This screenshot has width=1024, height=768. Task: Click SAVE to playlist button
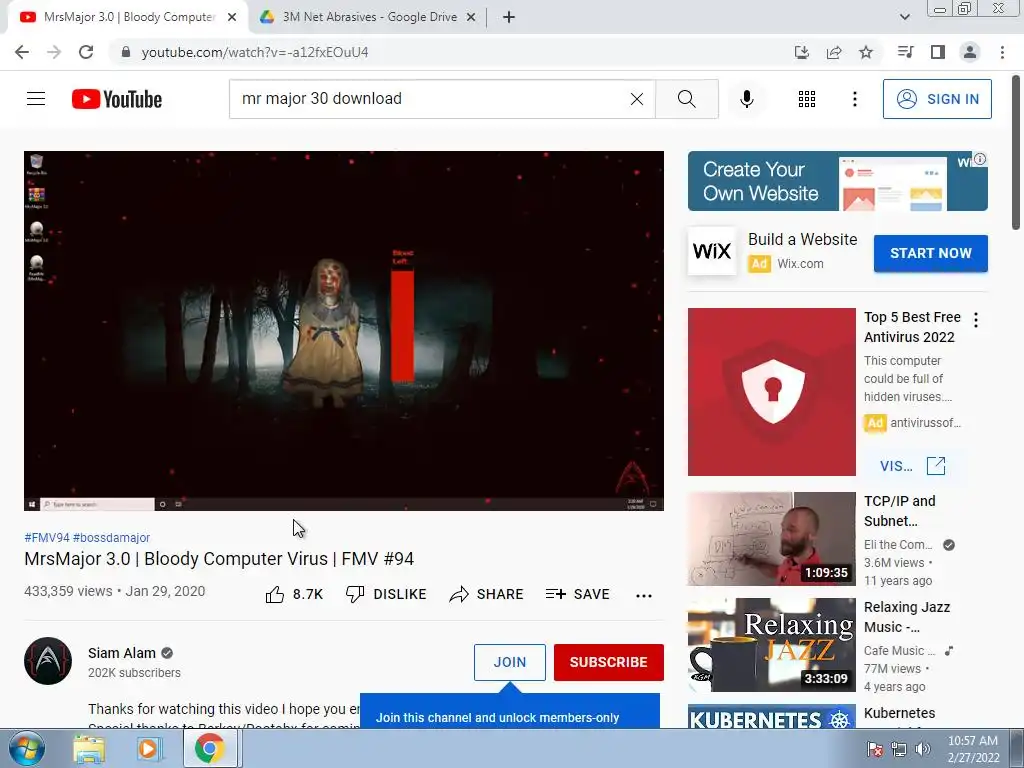[x=577, y=594]
